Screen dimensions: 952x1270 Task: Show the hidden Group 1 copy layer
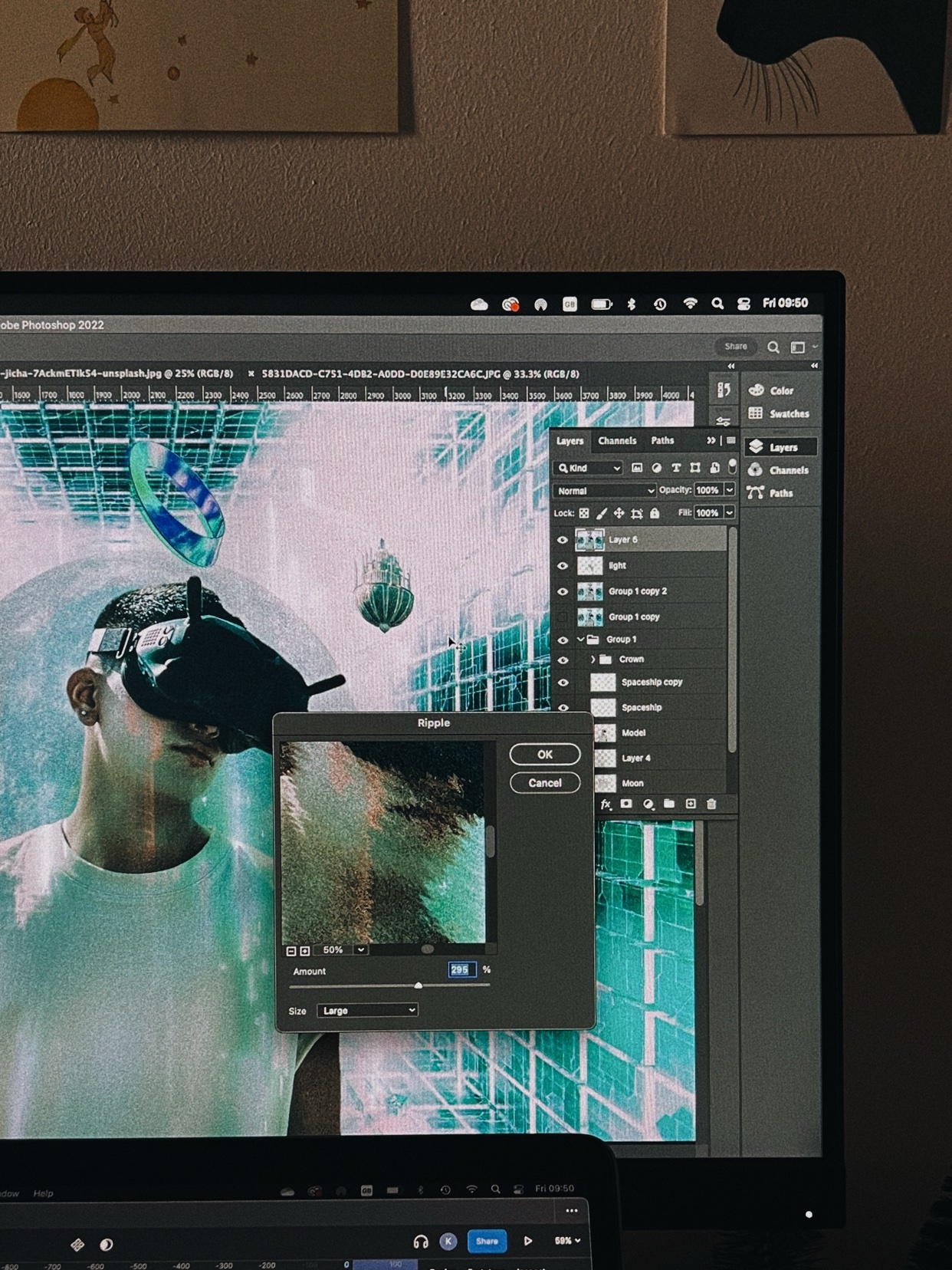563,617
